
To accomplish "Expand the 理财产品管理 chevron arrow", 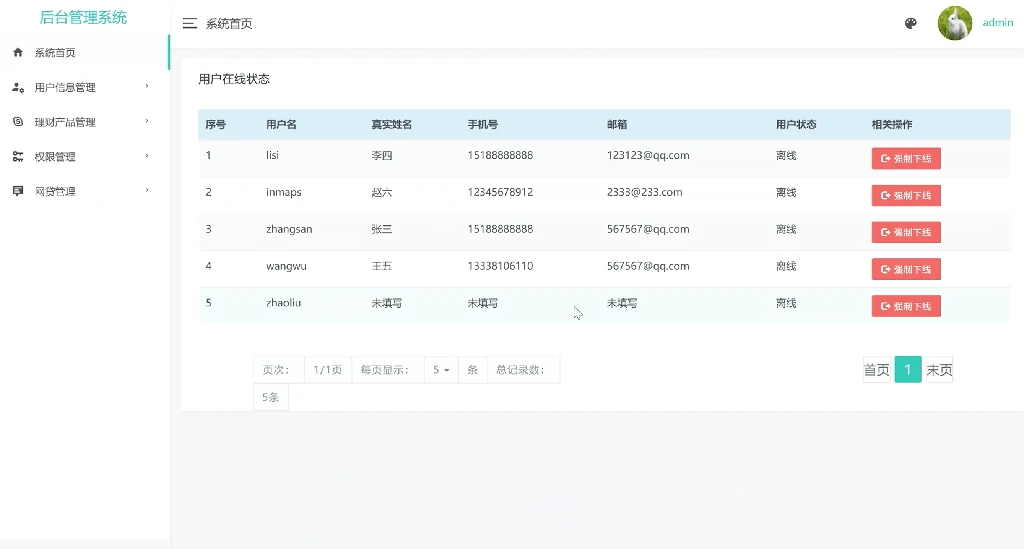I will pos(147,122).
